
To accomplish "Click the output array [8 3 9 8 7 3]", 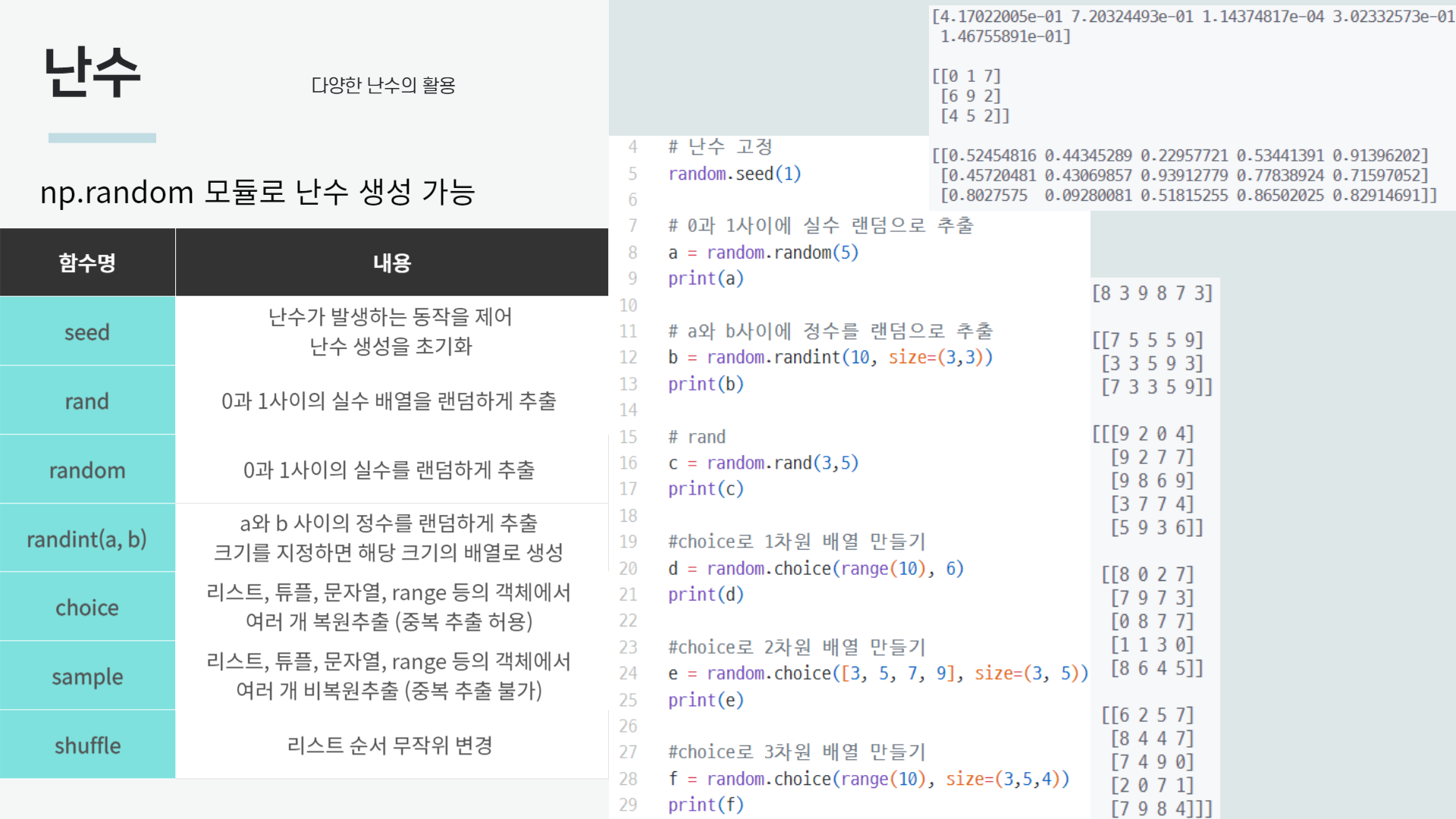I will 1152,293.
